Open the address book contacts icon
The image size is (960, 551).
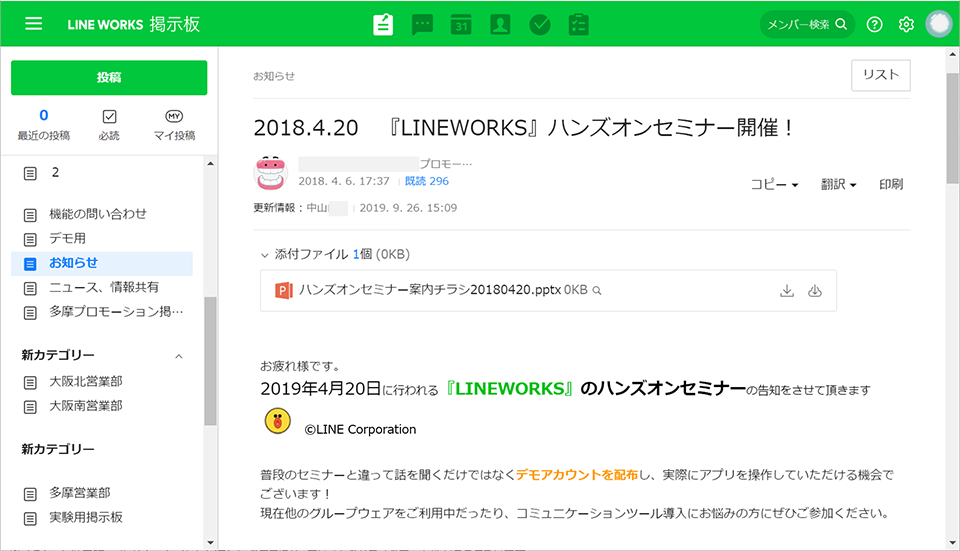click(500, 24)
